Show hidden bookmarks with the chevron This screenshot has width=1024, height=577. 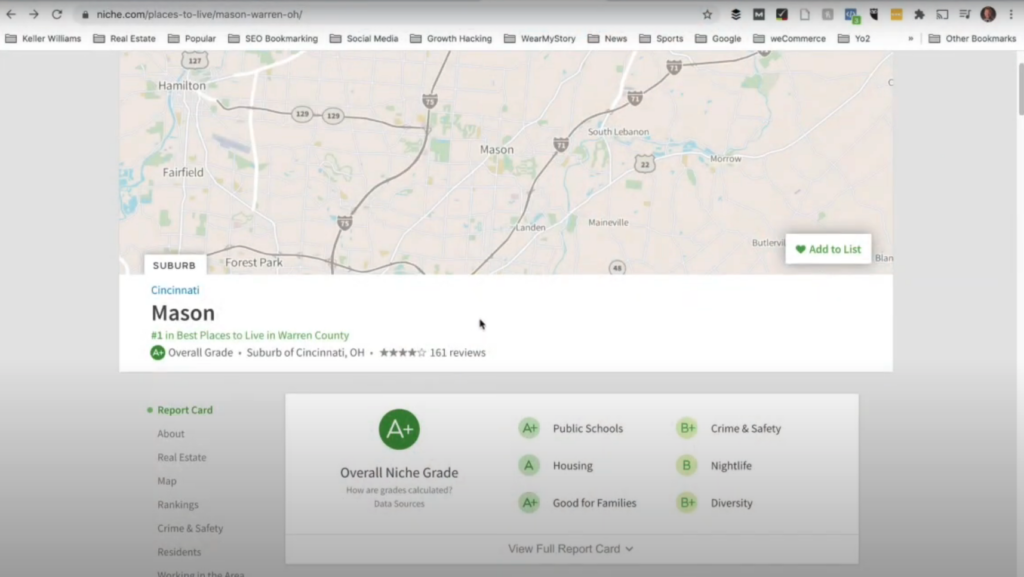click(x=910, y=39)
